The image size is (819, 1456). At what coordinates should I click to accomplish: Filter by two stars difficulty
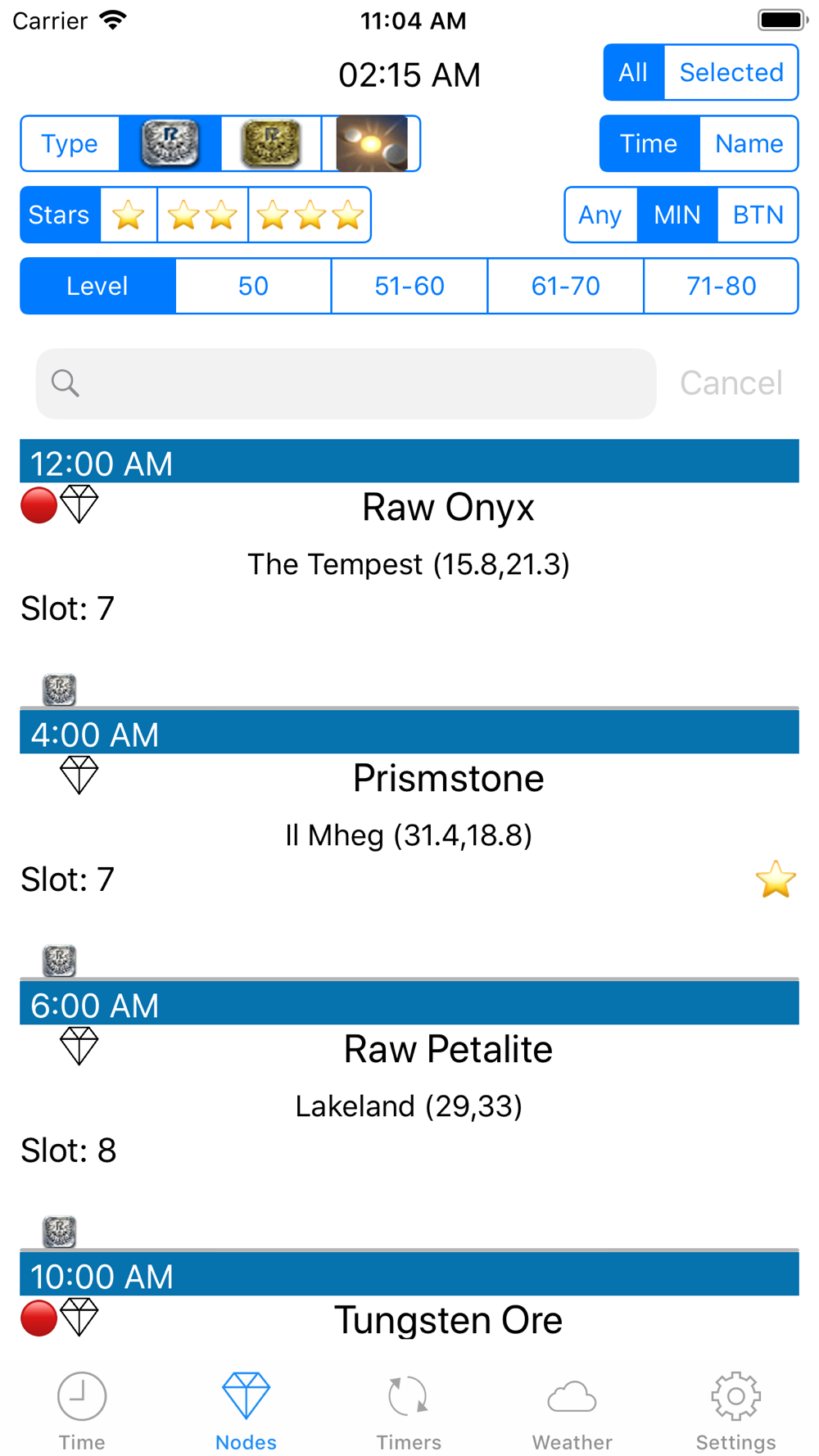(x=202, y=215)
